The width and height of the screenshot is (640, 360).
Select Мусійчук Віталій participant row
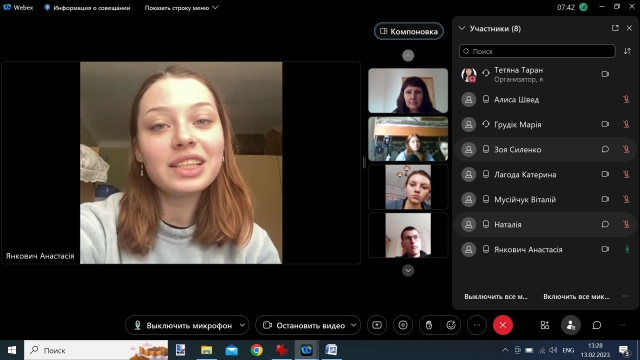[545, 199]
